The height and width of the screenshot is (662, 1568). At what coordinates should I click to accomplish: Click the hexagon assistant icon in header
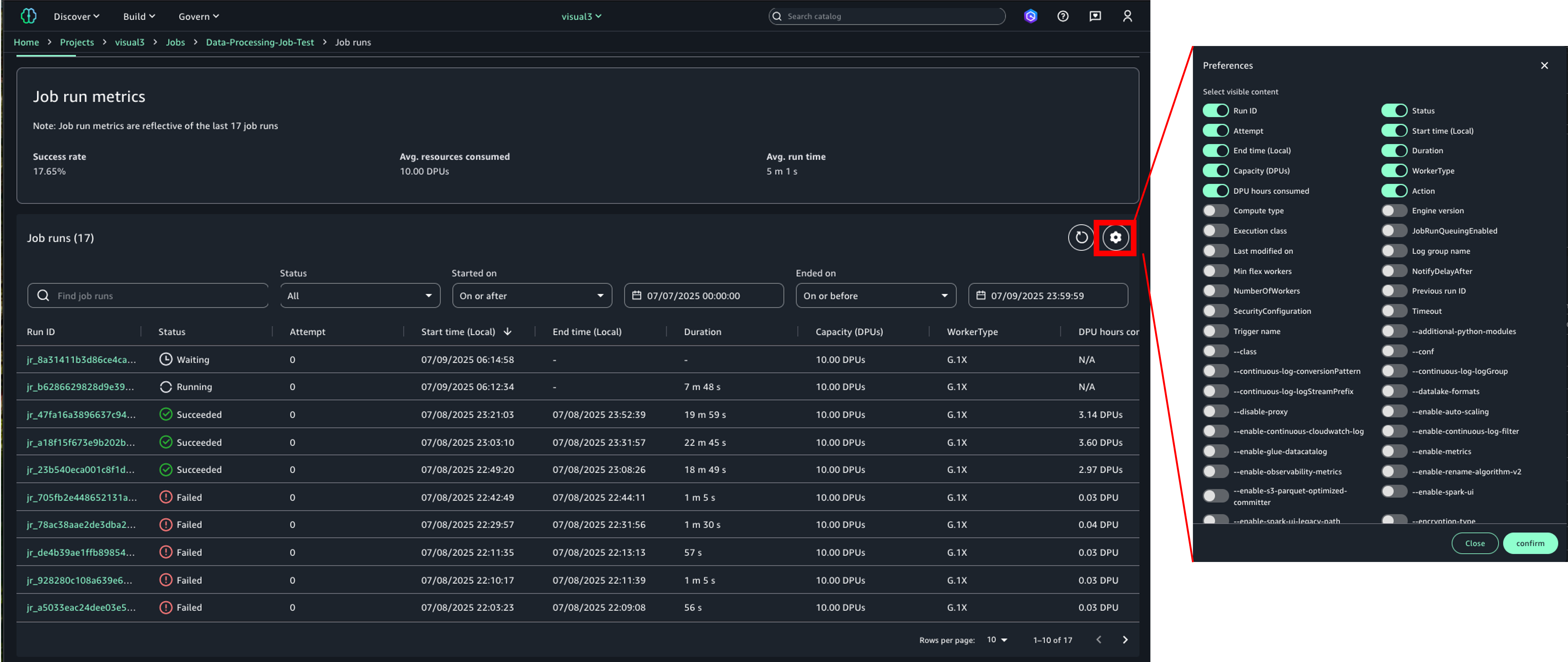(x=1031, y=16)
